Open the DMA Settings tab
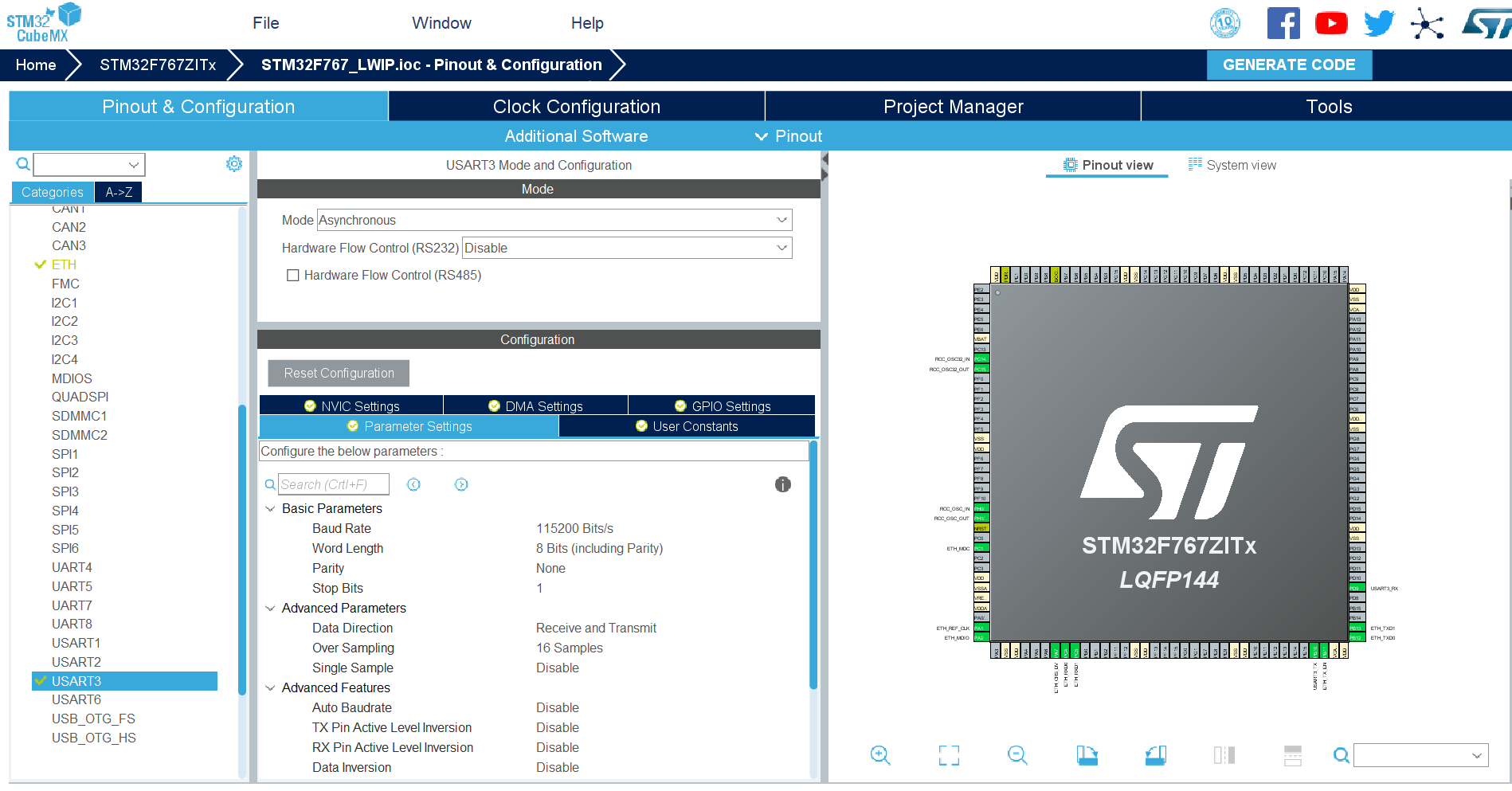 click(x=535, y=405)
